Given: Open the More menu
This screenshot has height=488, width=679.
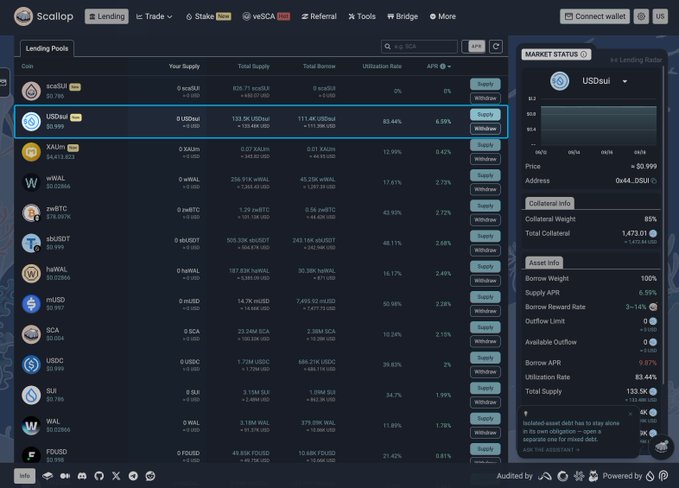Looking at the screenshot, I should [443, 16].
